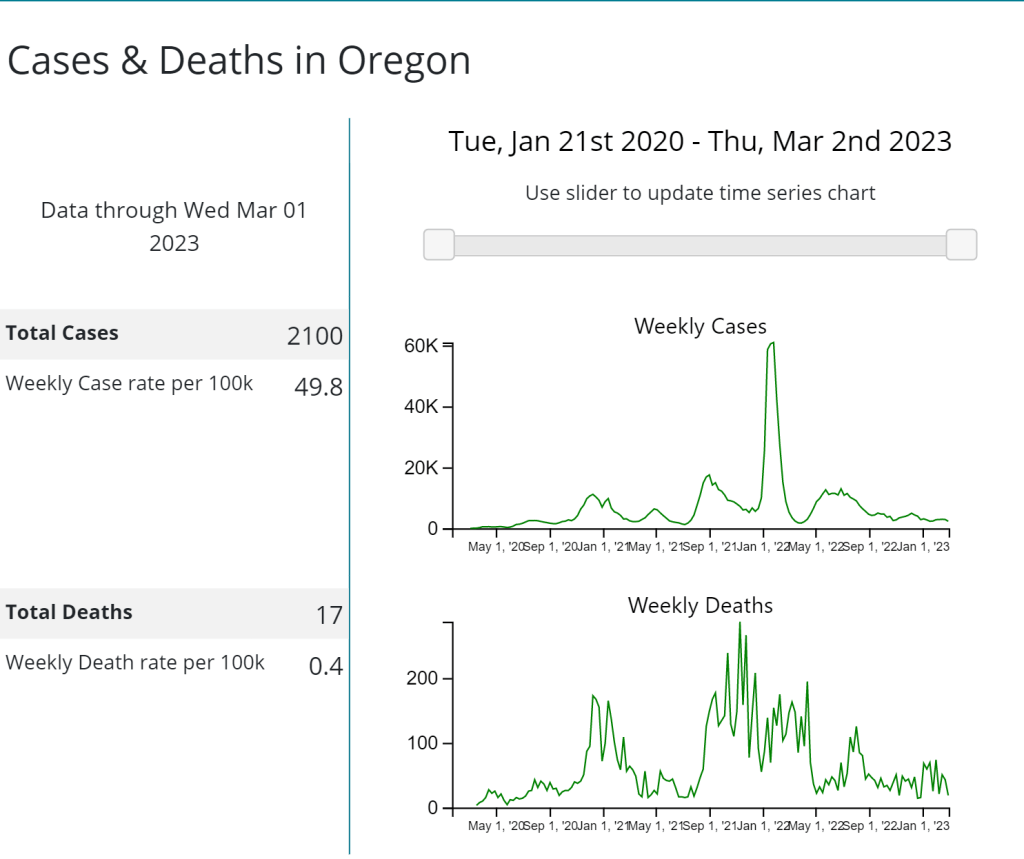Click the 60K y-axis label on Weekly Cases

[x=420, y=346]
